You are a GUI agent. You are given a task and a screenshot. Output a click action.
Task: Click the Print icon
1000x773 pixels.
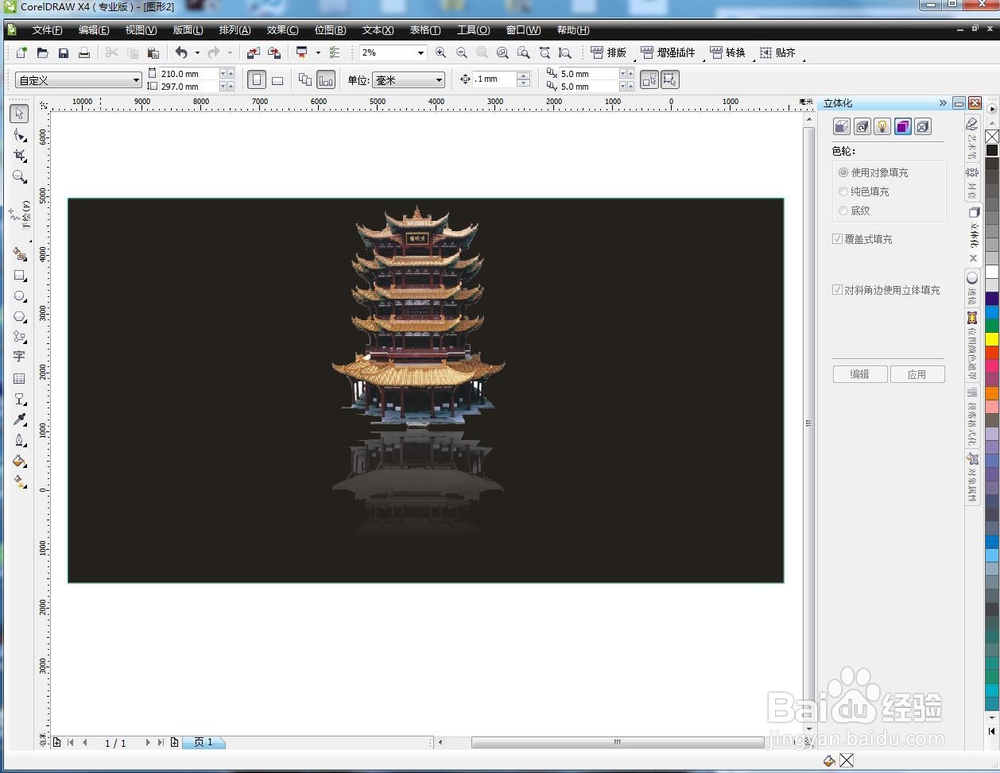pos(84,52)
